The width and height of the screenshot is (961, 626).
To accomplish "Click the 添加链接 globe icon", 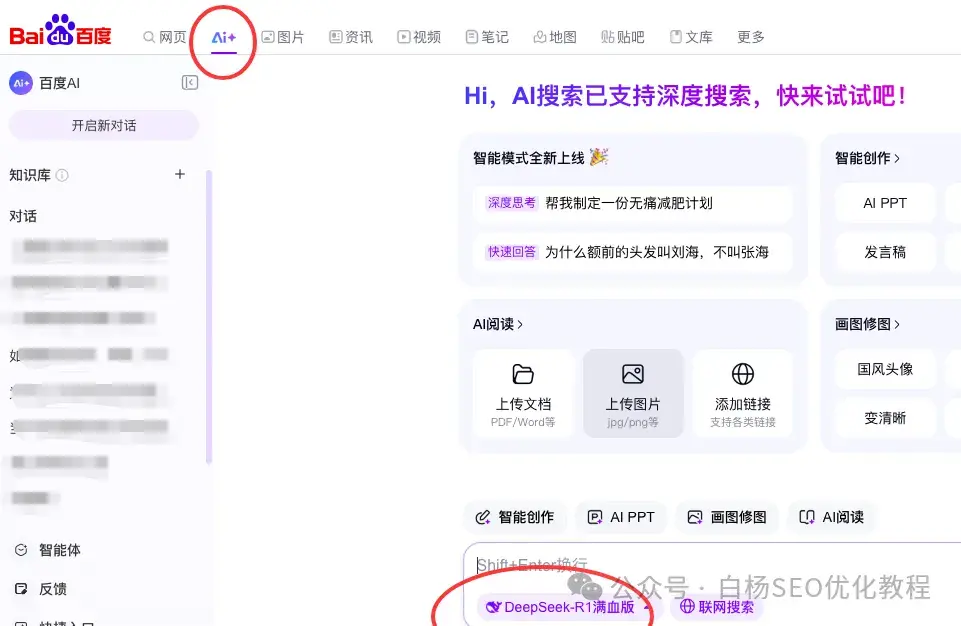I will click(743, 374).
